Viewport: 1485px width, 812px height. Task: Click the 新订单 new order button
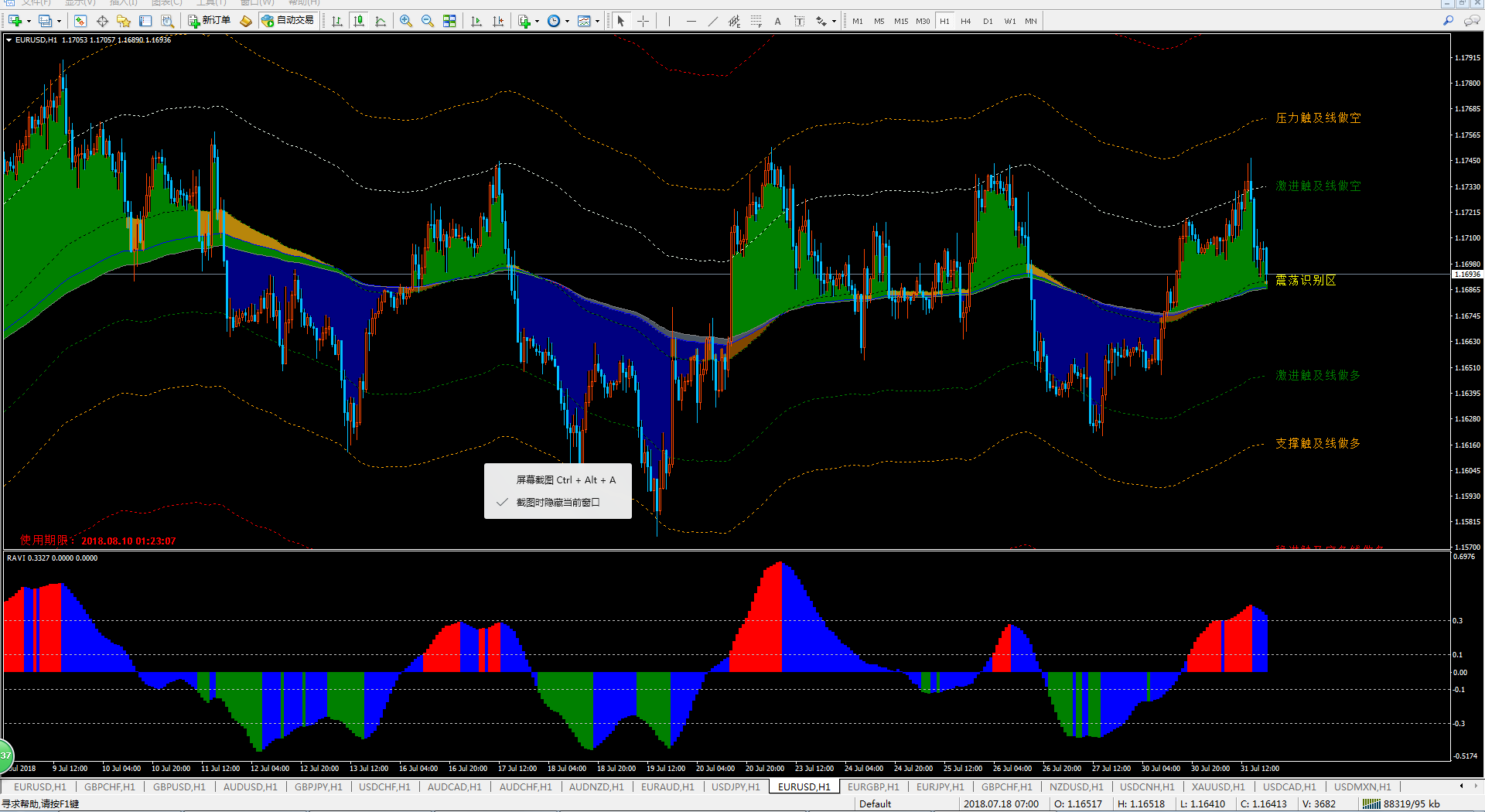[210, 21]
